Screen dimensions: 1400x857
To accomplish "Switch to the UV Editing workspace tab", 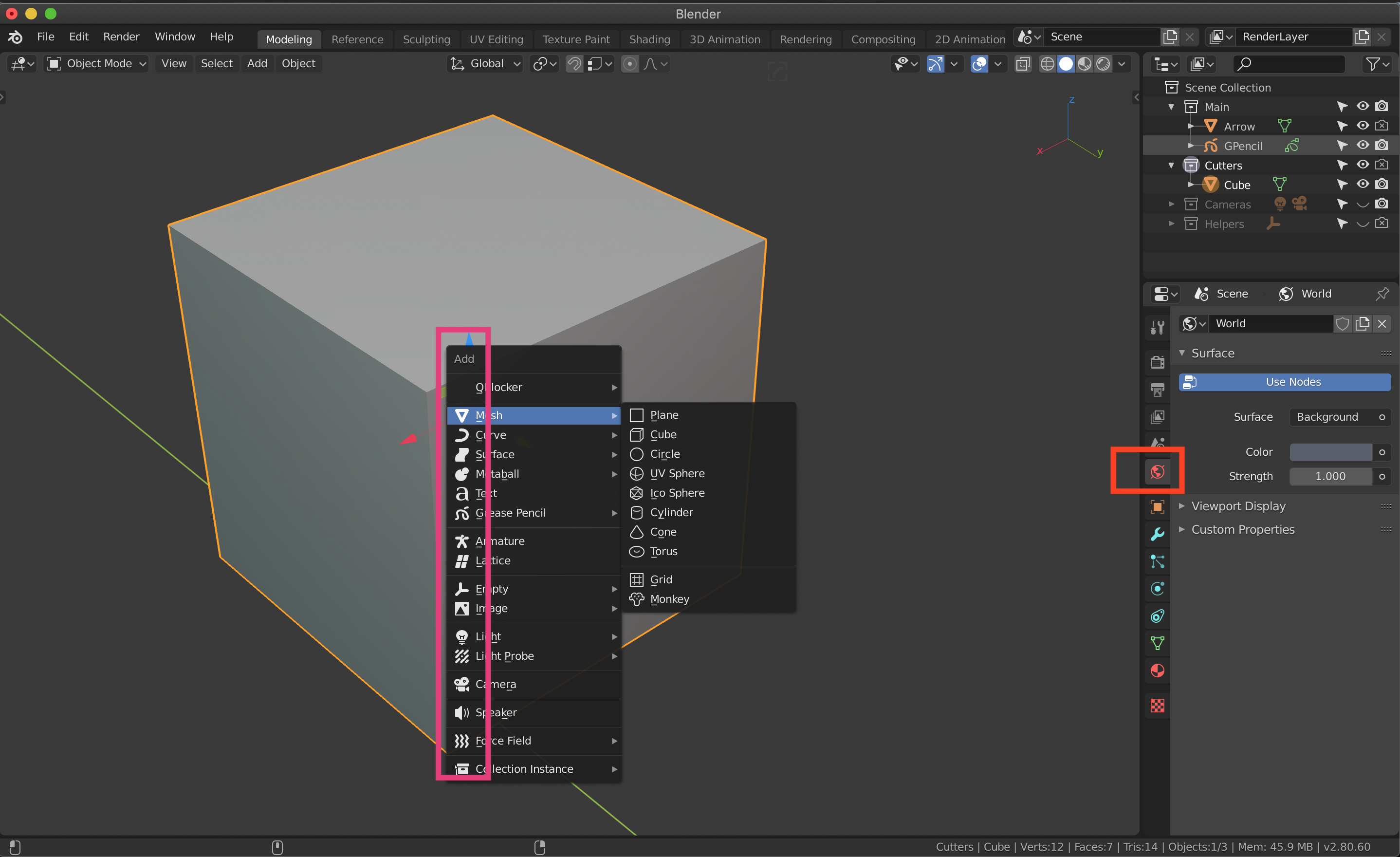I will tap(496, 39).
